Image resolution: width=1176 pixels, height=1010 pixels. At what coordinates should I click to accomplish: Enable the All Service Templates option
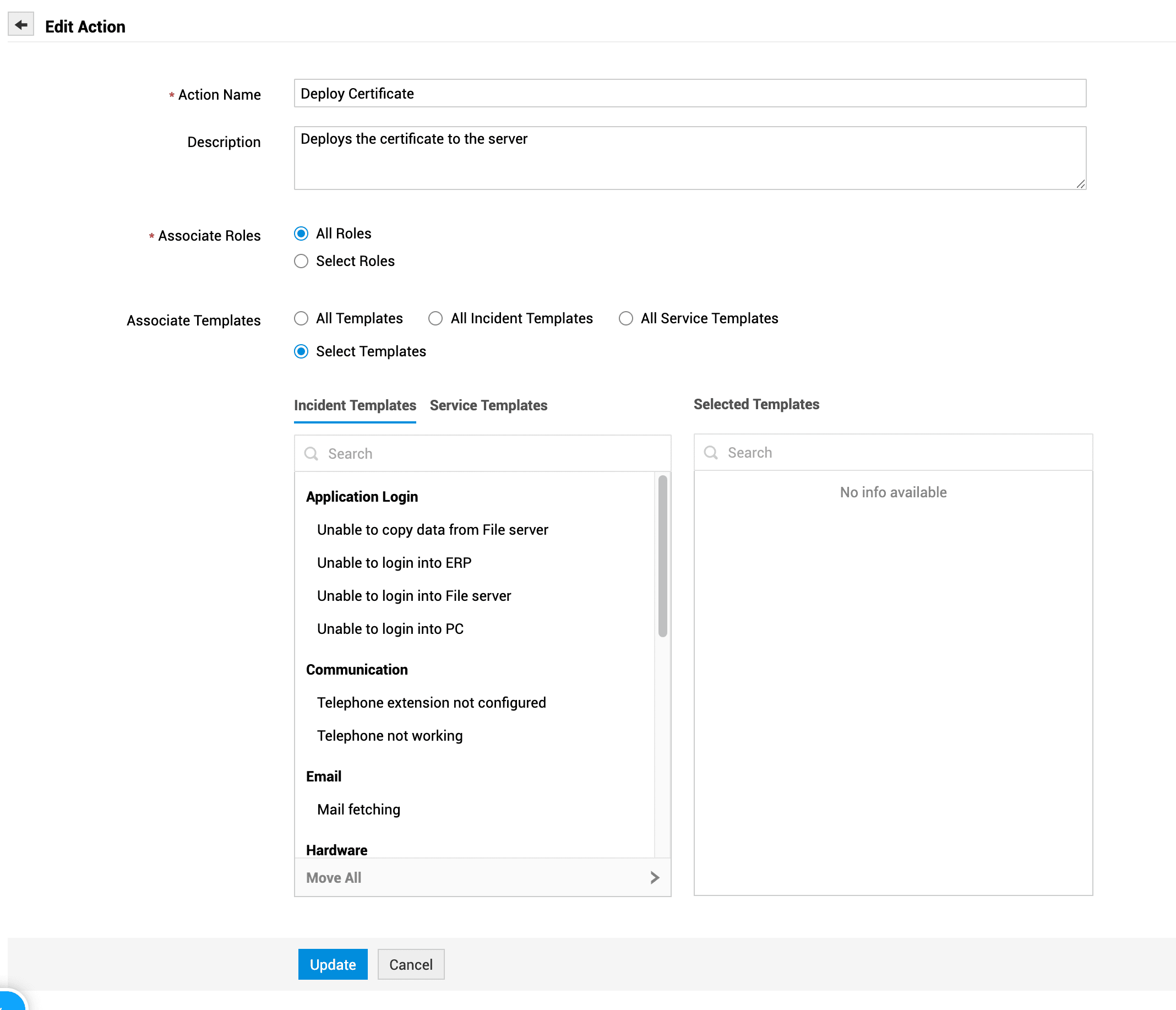pos(625,318)
